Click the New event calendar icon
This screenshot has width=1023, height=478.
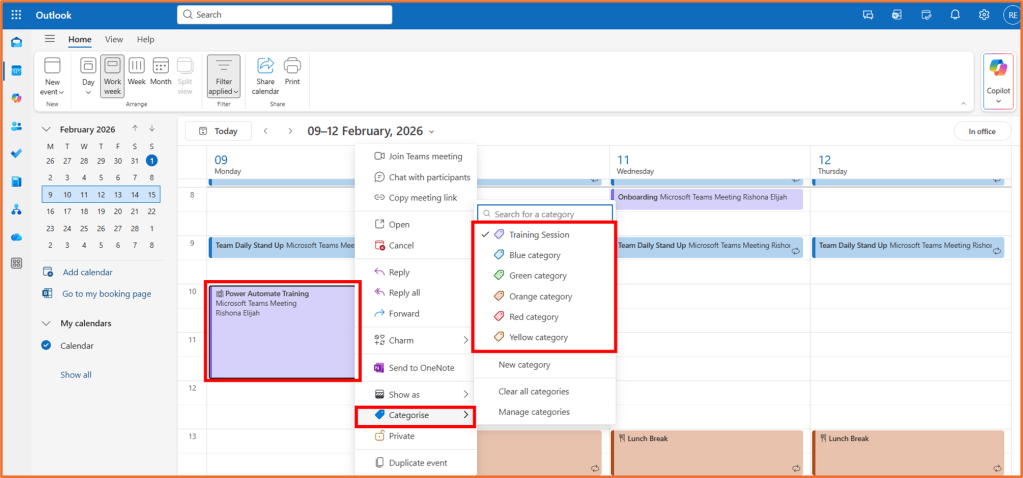point(51,66)
